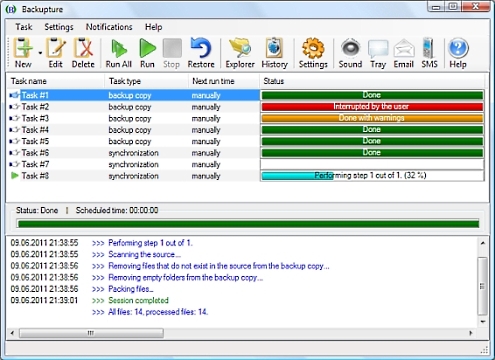The width and height of the screenshot is (495, 360).
Task: Toggle Sound notifications
Action: 350,53
